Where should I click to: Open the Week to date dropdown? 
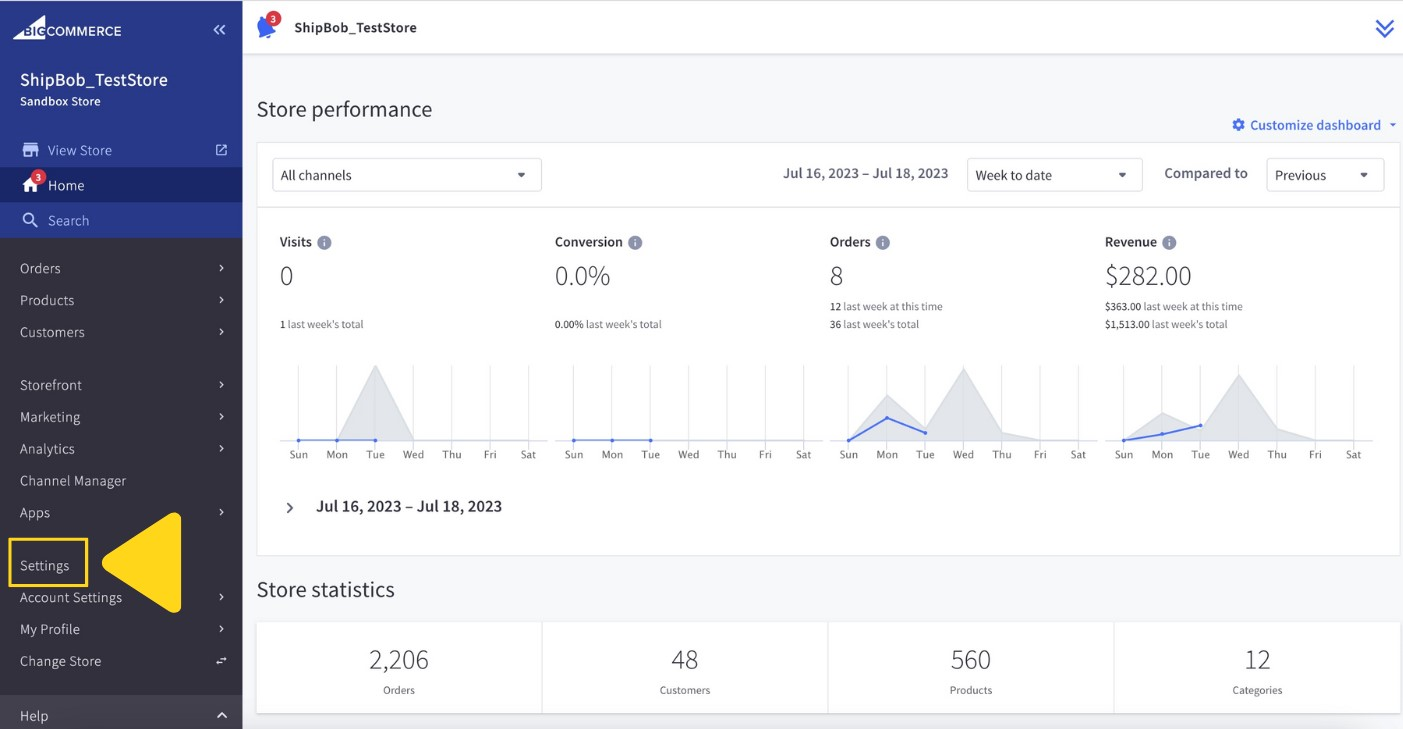[x=1053, y=174]
